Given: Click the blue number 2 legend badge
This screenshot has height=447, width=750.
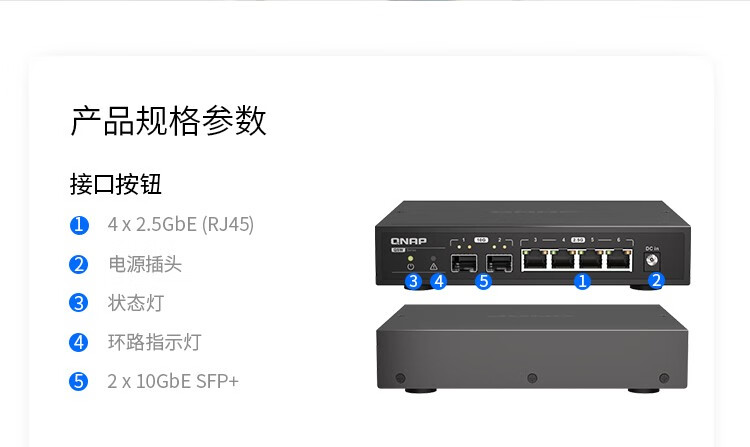Looking at the screenshot, I should point(79,264).
